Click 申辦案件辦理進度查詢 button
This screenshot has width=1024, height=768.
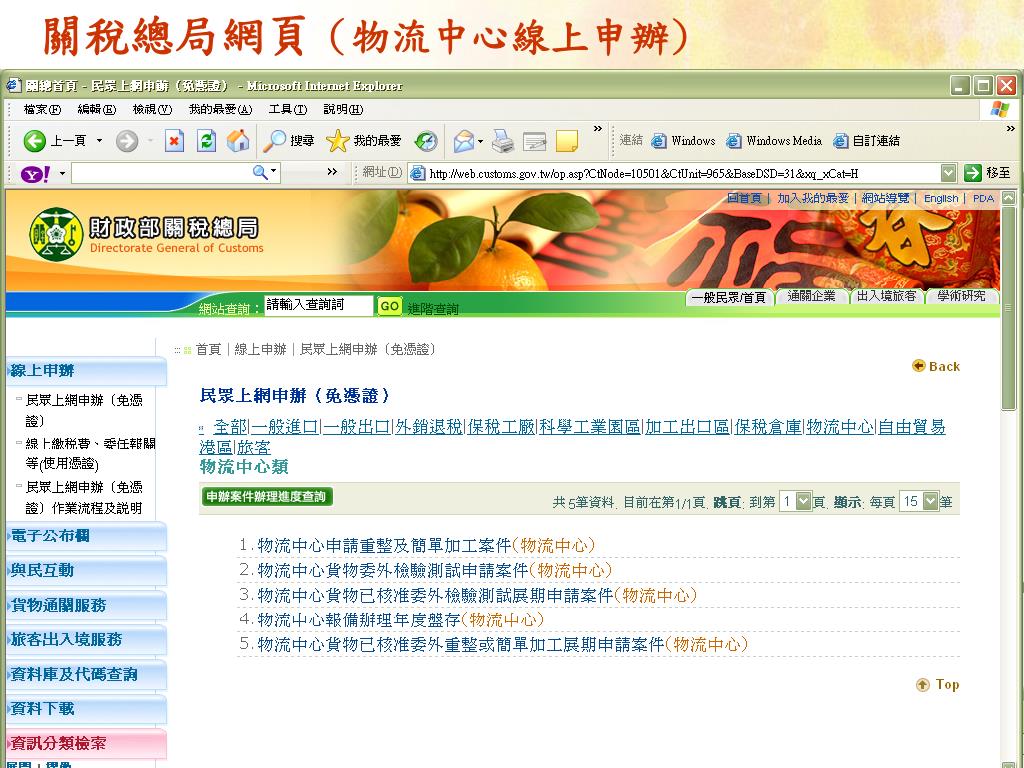tap(266, 496)
